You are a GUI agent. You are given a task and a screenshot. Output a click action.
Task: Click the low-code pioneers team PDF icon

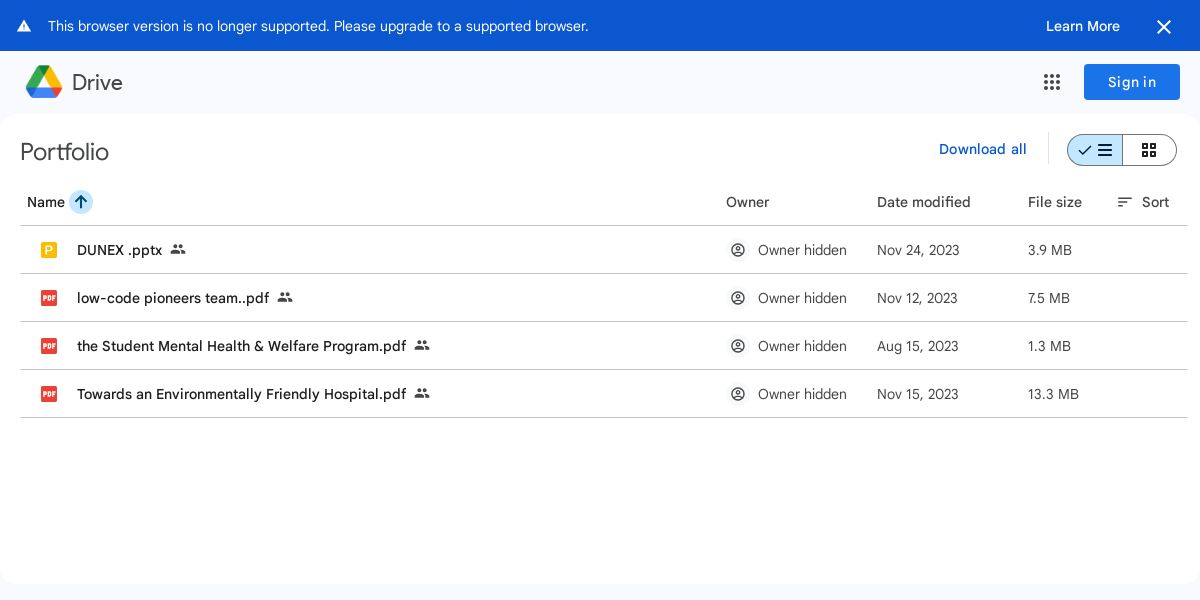coord(49,298)
